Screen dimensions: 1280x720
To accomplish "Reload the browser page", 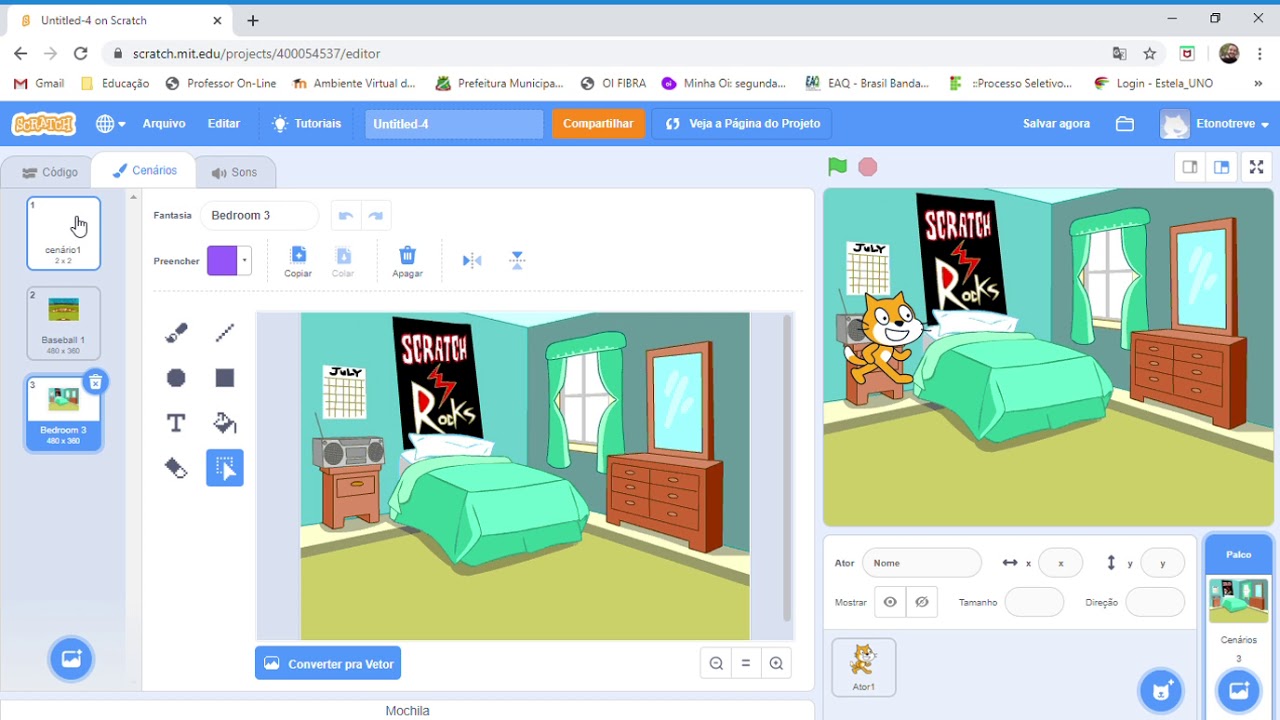I will 81,53.
